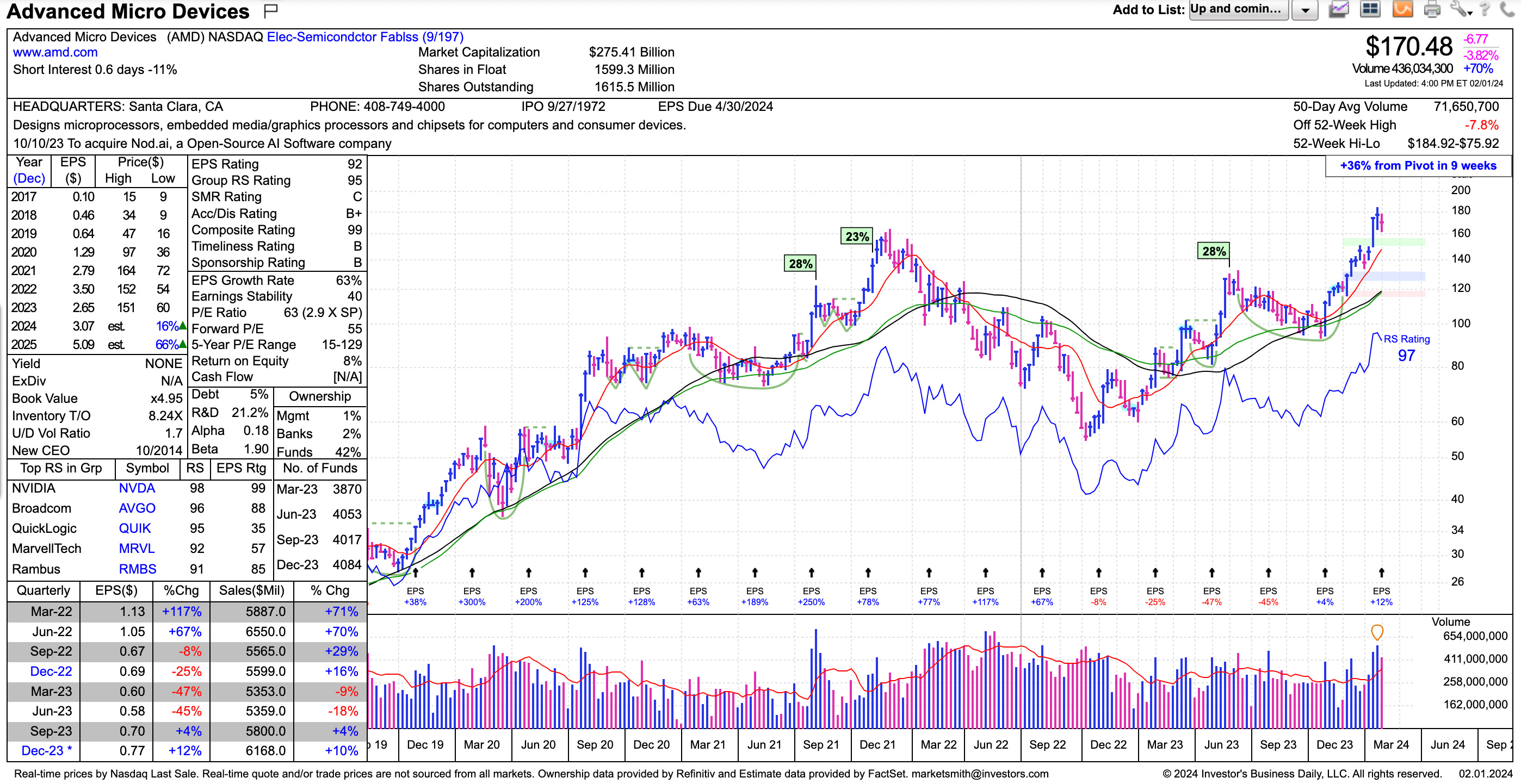
Task: Open QUIK symbol link
Action: coord(134,528)
